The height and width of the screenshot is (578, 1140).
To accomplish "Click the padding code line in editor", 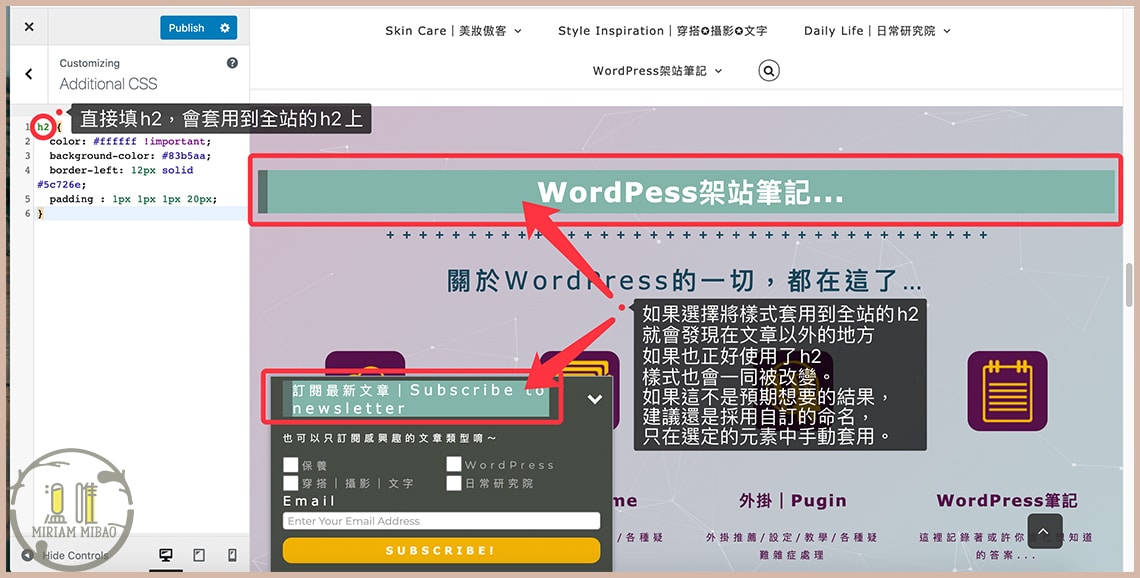I will 133,198.
